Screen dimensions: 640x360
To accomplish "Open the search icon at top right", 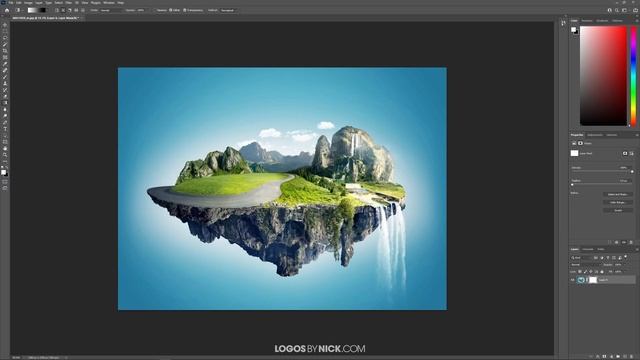I will pos(617,10).
